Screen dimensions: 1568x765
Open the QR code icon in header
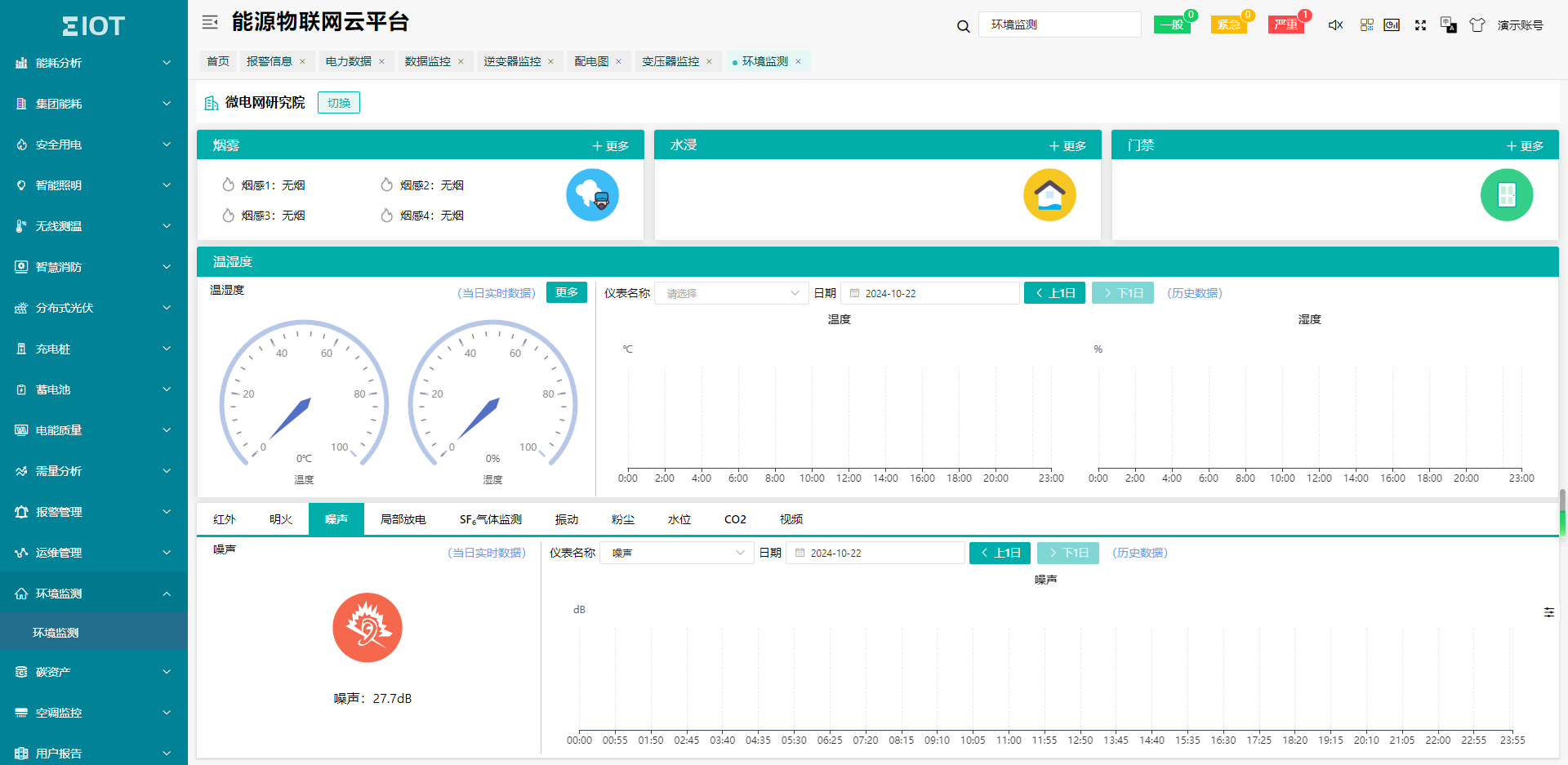(x=1366, y=25)
